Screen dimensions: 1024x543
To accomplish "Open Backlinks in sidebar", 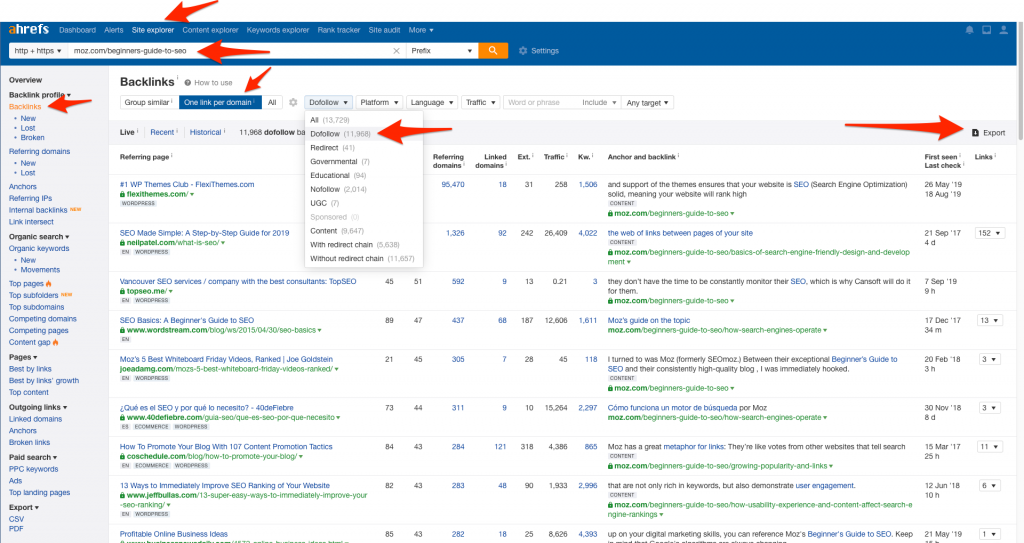I will pyautogui.click(x=25, y=107).
